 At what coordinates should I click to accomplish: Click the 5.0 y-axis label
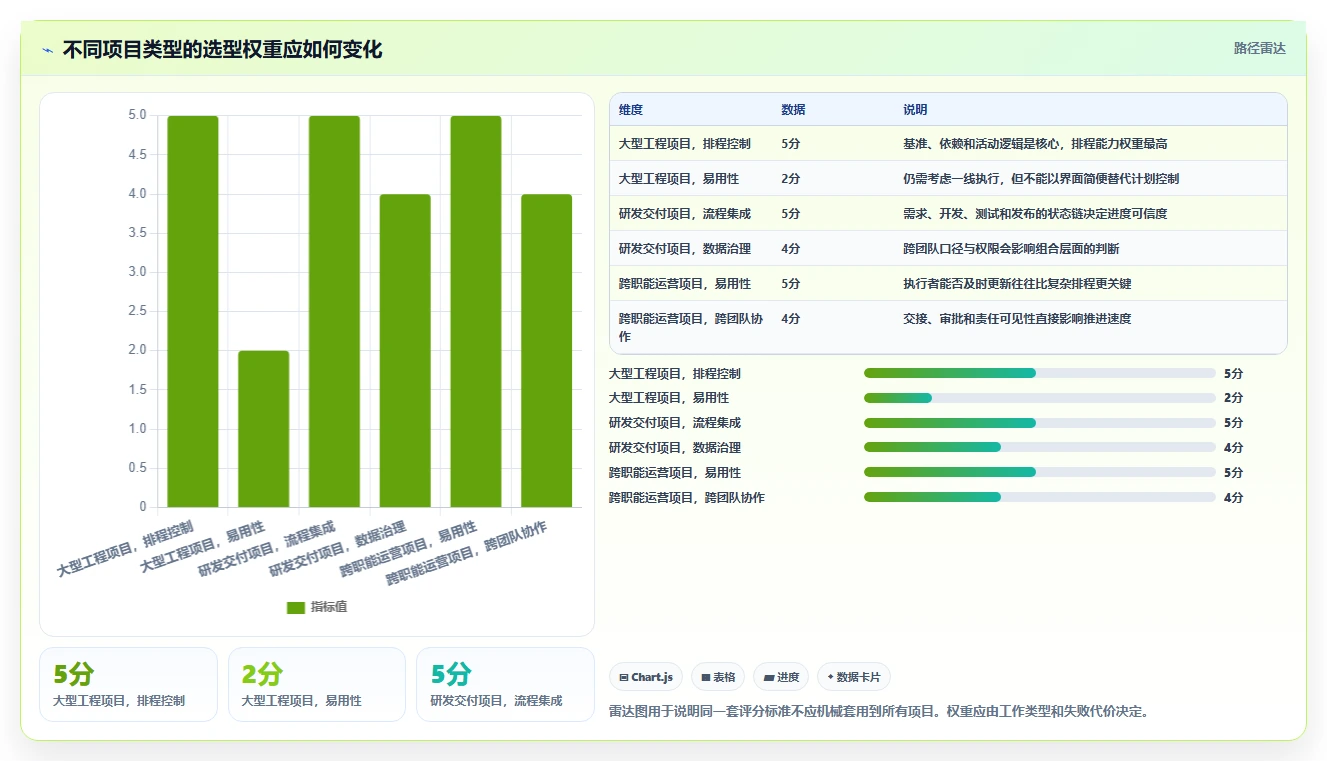tap(137, 115)
